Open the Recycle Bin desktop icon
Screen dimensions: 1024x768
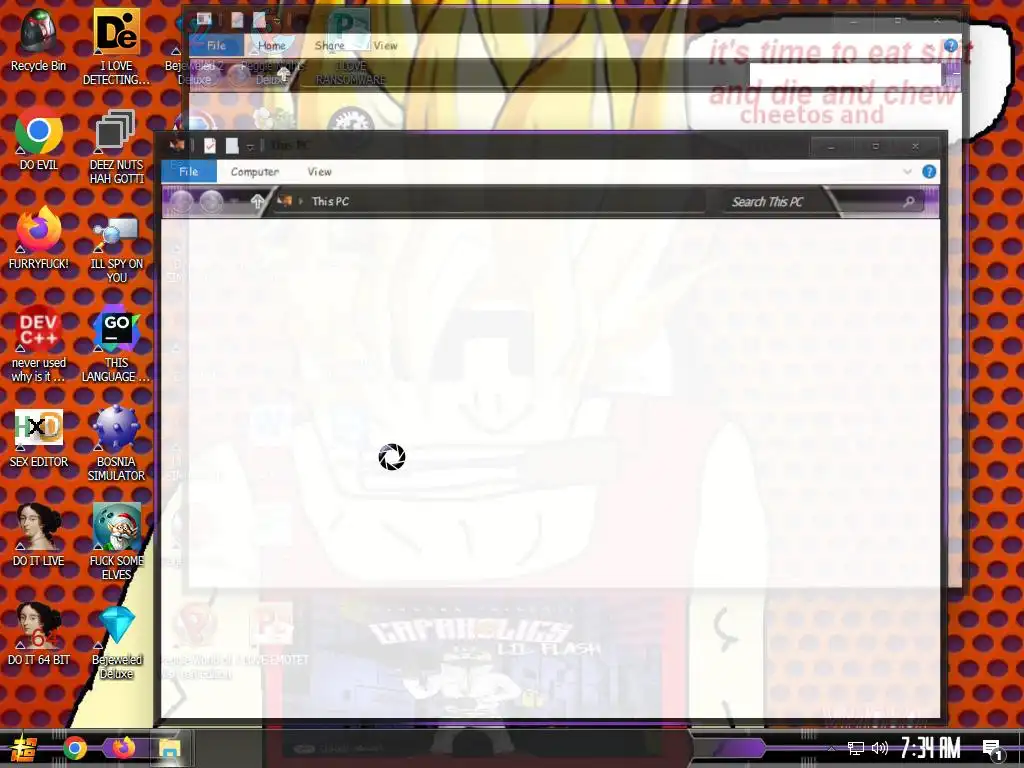pos(39,40)
